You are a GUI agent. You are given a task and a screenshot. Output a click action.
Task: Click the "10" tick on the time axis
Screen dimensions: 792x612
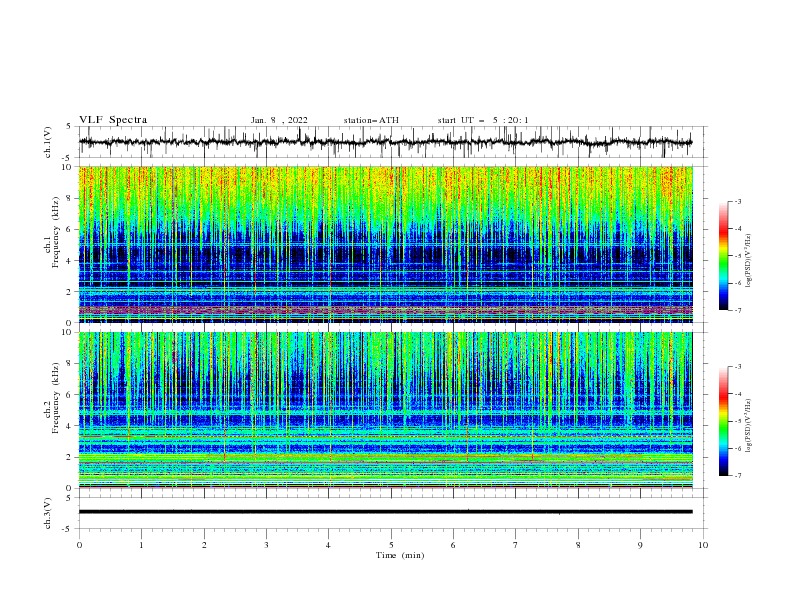pos(703,545)
